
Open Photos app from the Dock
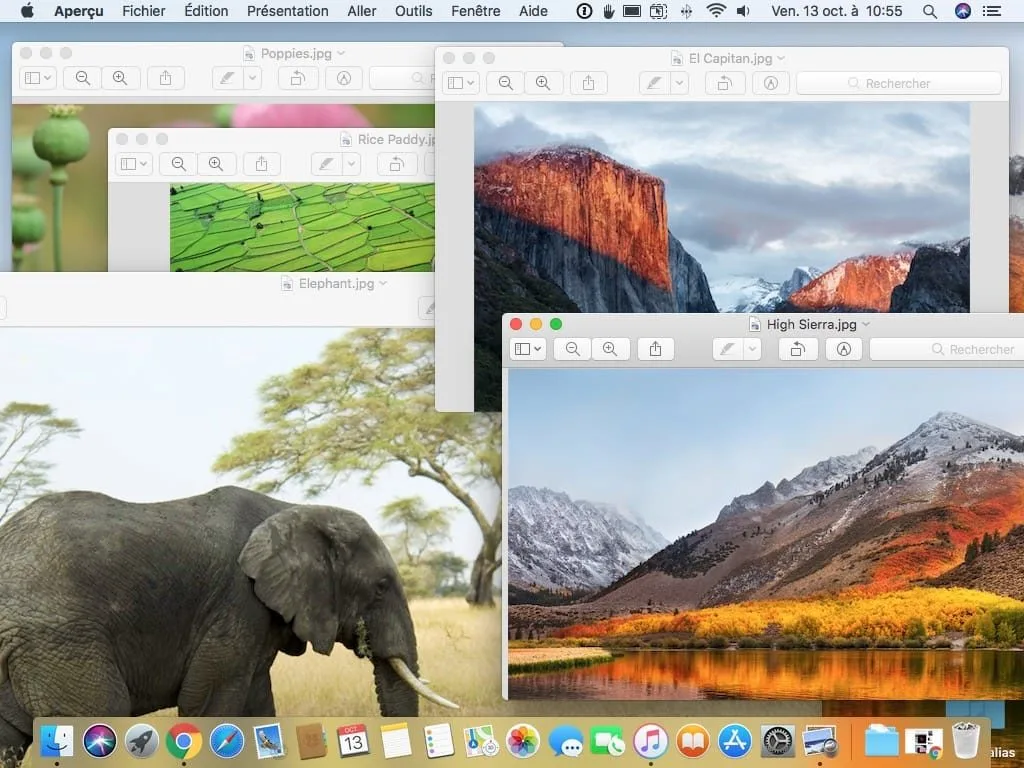coord(523,741)
